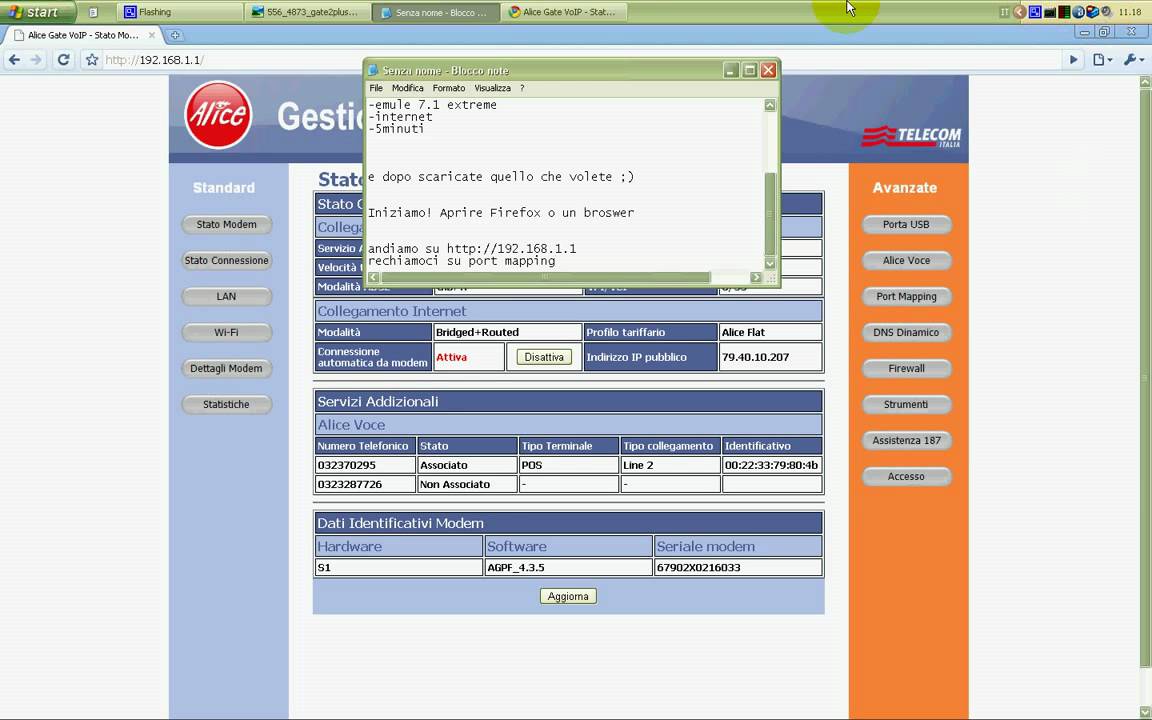Switch to the 556_4873_gate2plus taskbar item
Viewport: 1152px width, 720px height.
click(307, 12)
